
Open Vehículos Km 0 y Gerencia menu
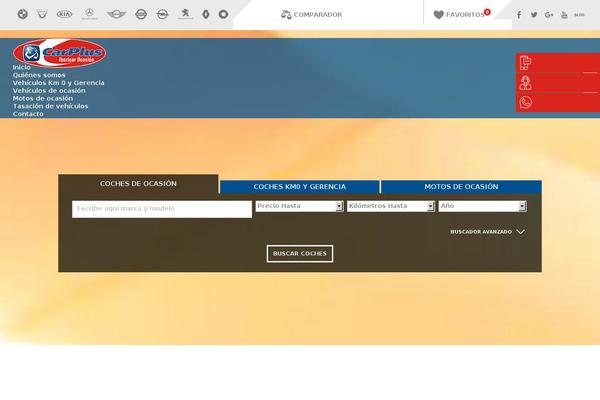pos(59,83)
